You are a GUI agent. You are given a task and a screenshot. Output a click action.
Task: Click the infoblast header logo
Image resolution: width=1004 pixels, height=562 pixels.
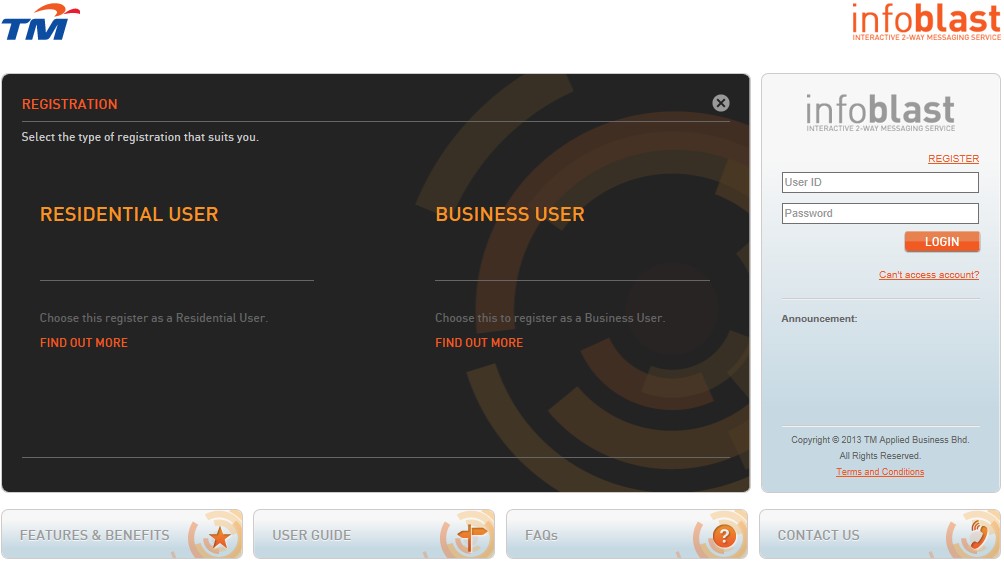[926, 22]
